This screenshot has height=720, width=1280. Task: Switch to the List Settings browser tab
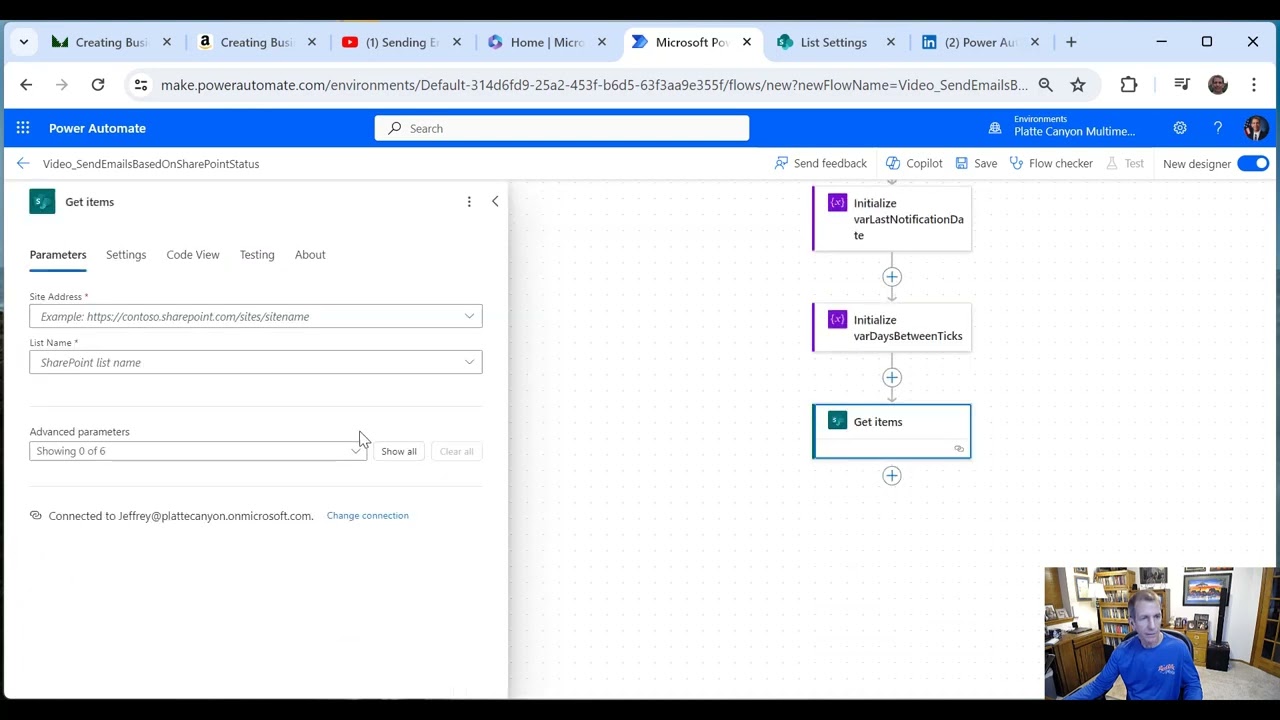pyautogui.click(x=833, y=42)
